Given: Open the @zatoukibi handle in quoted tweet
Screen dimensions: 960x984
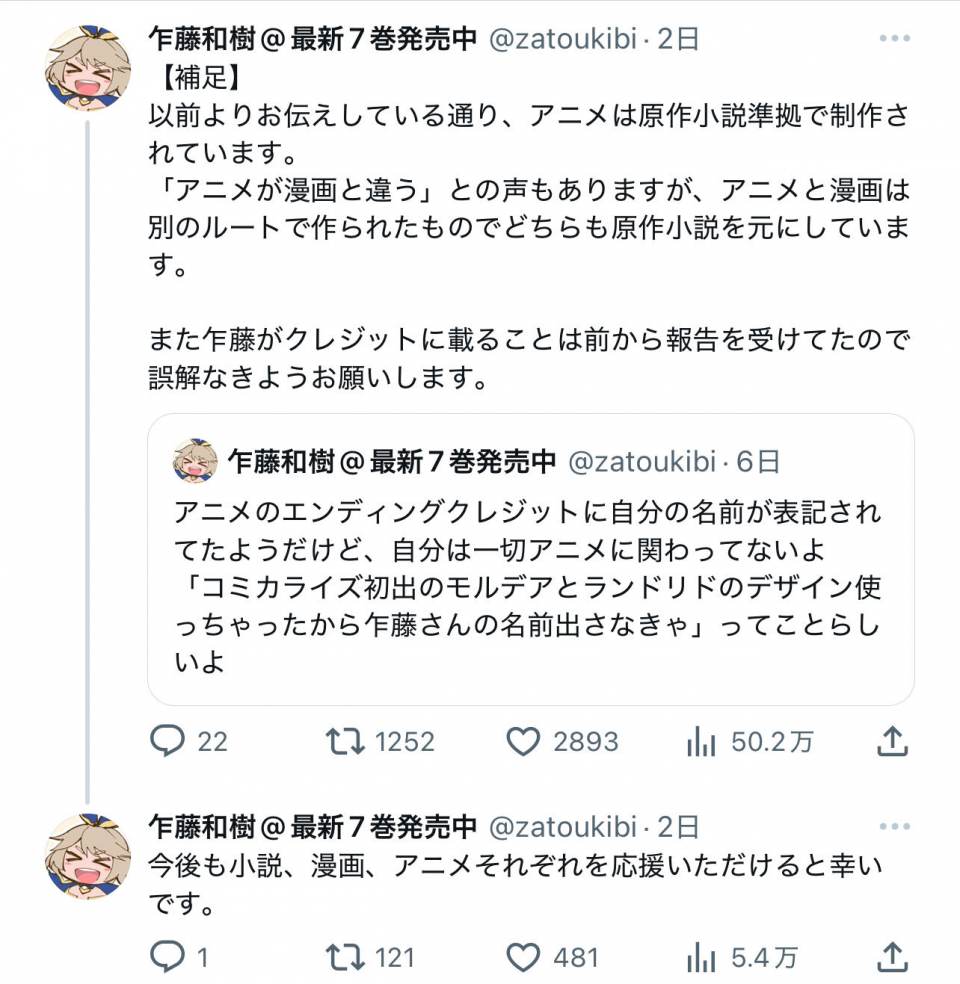Looking at the screenshot, I should click(643, 462).
